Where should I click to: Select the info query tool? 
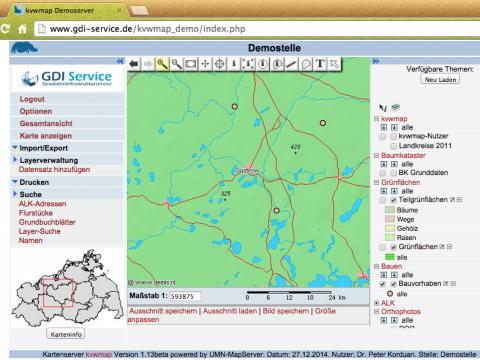[234, 64]
